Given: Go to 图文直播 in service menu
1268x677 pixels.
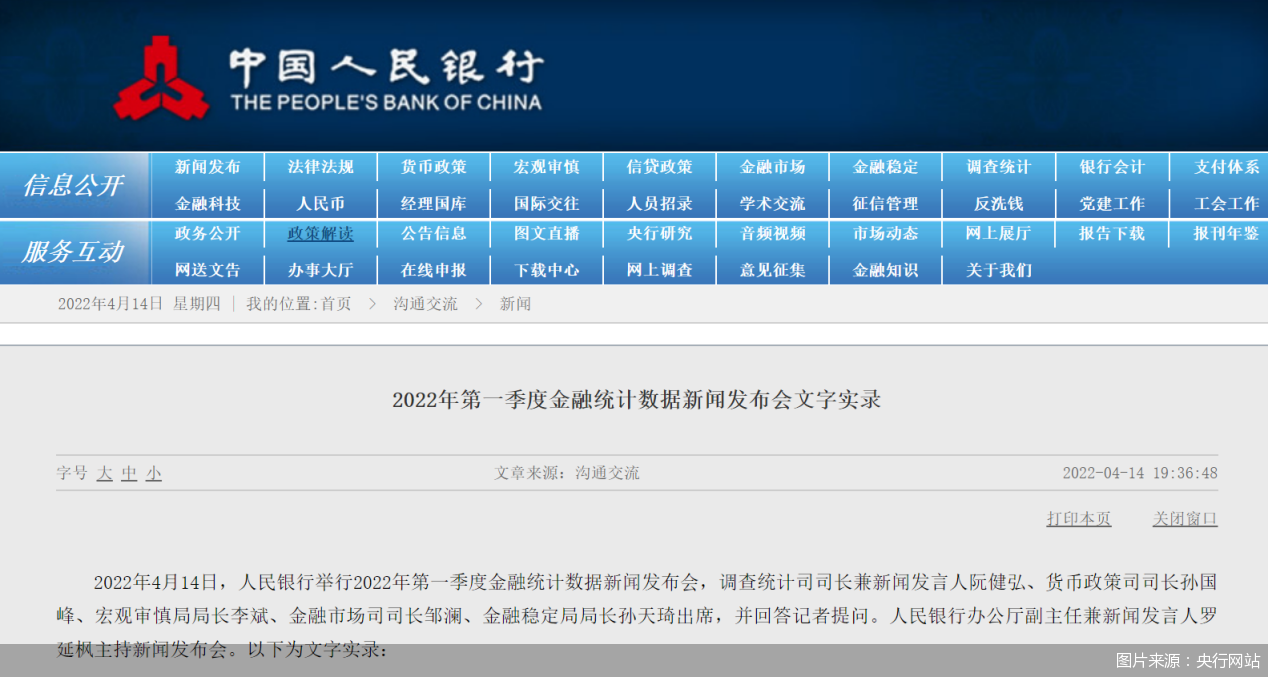Looking at the screenshot, I should pos(547,234).
